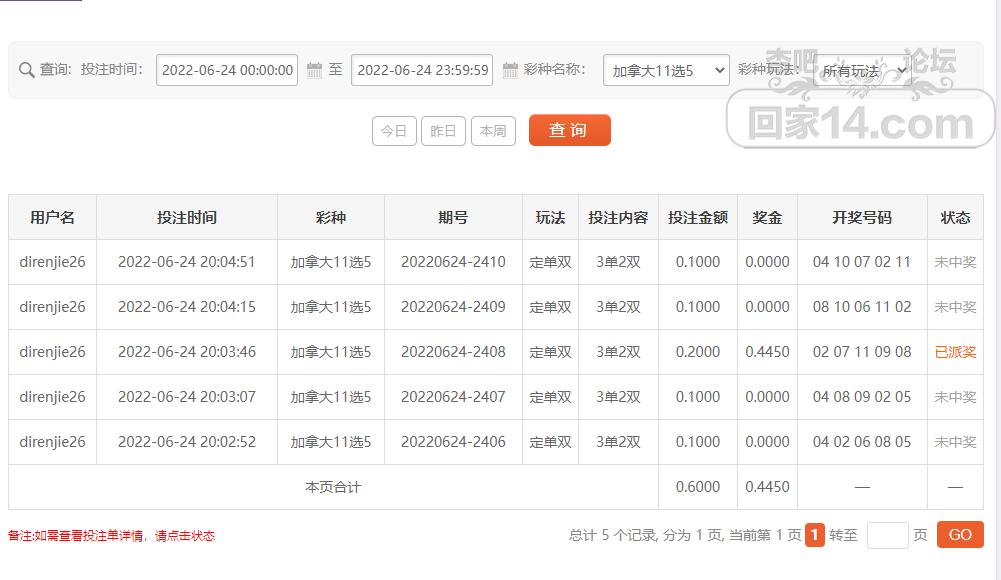Viewport: 1001px width, 580px height.
Task: Click the orange GO button
Action: tap(958, 535)
